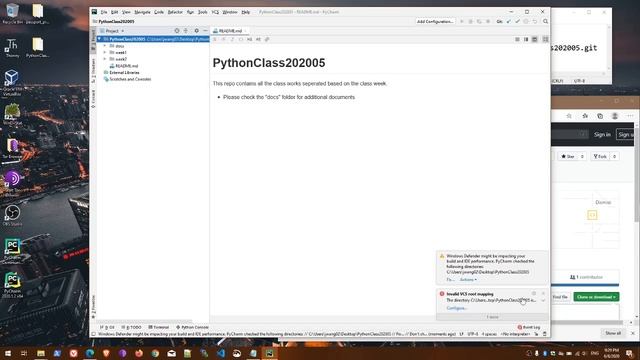Image resolution: width=640 pixels, height=360 pixels.
Task: Open VirtualBox desktop shortcut
Action: pos(12,83)
